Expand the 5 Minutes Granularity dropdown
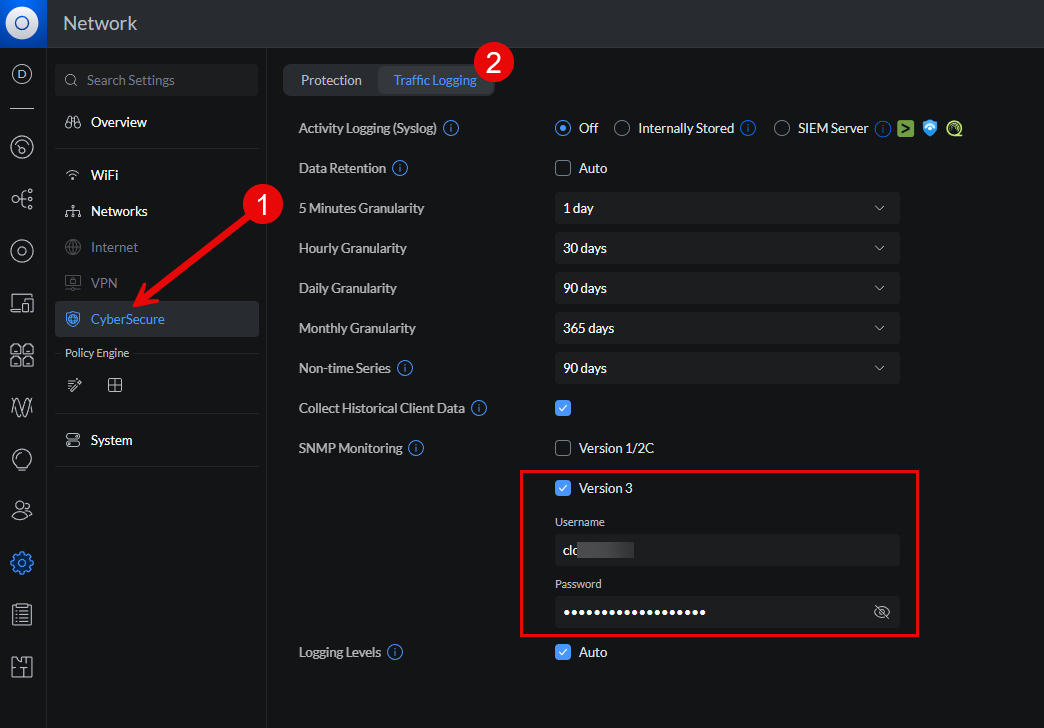This screenshot has height=728, width=1044. coord(727,208)
